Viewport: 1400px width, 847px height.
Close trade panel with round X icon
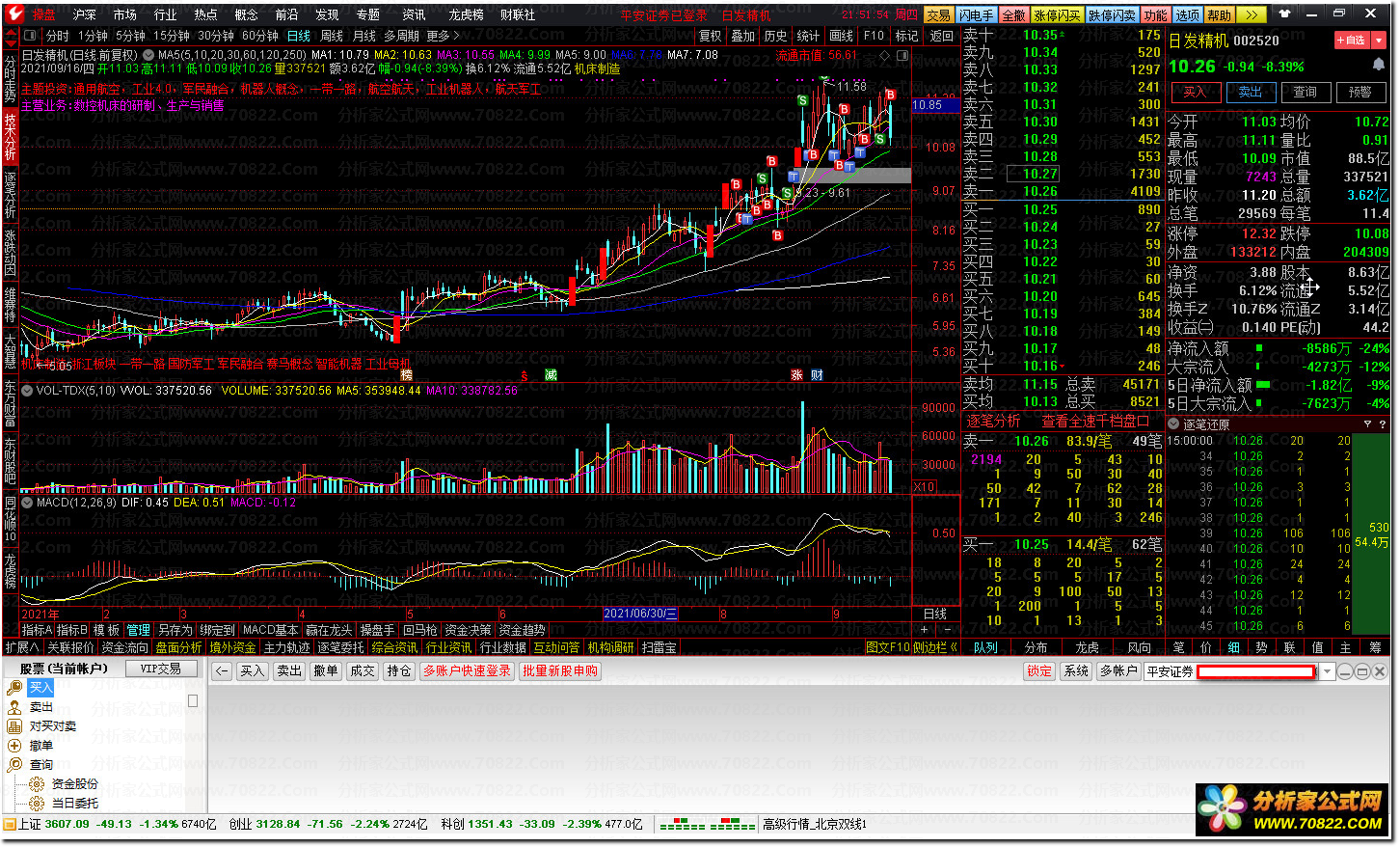(1379, 671)
